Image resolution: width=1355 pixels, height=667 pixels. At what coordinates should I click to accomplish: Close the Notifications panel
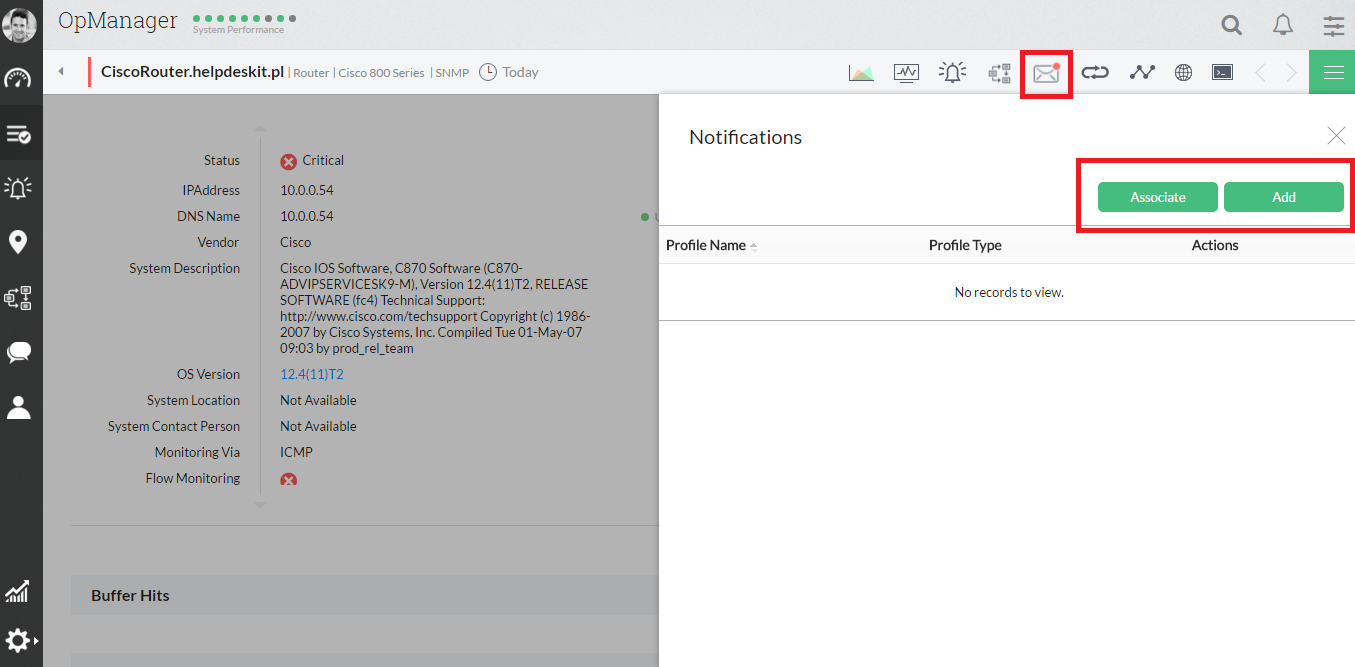pyautogui.click(x=1336, y=135)
